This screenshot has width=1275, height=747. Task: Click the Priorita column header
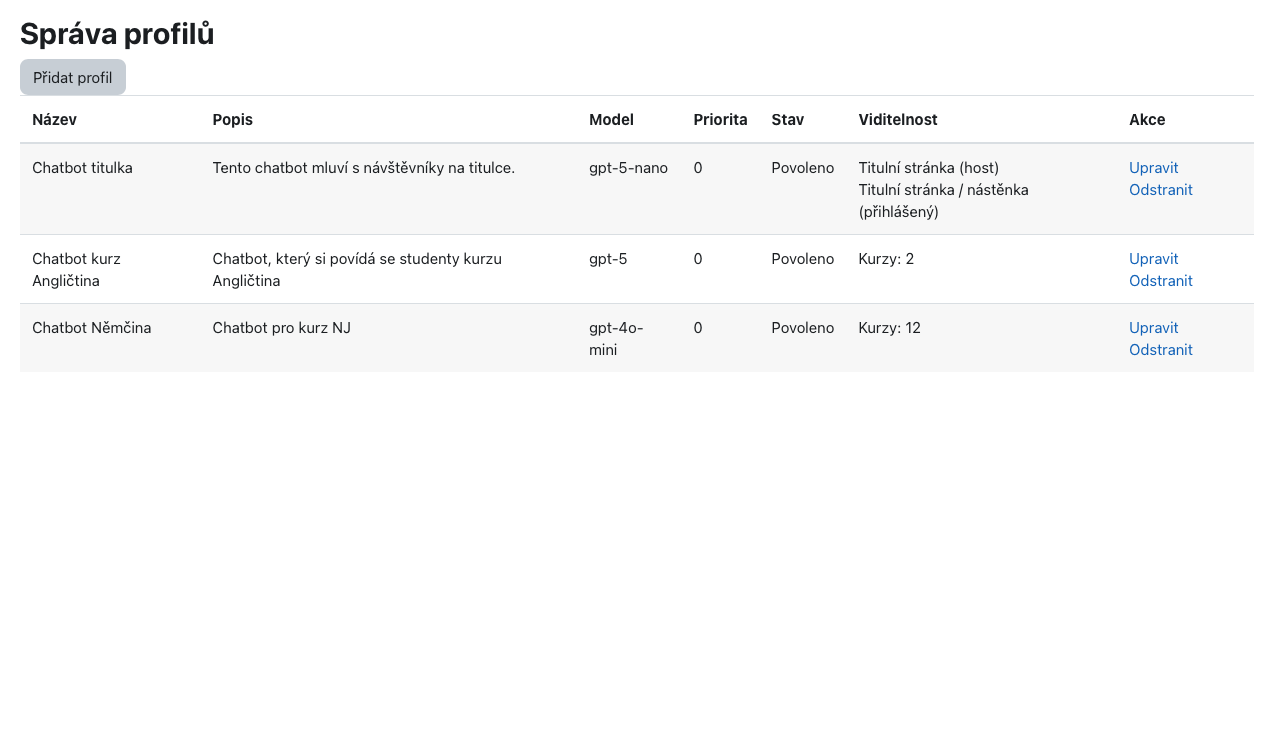[x=720, y=120]
